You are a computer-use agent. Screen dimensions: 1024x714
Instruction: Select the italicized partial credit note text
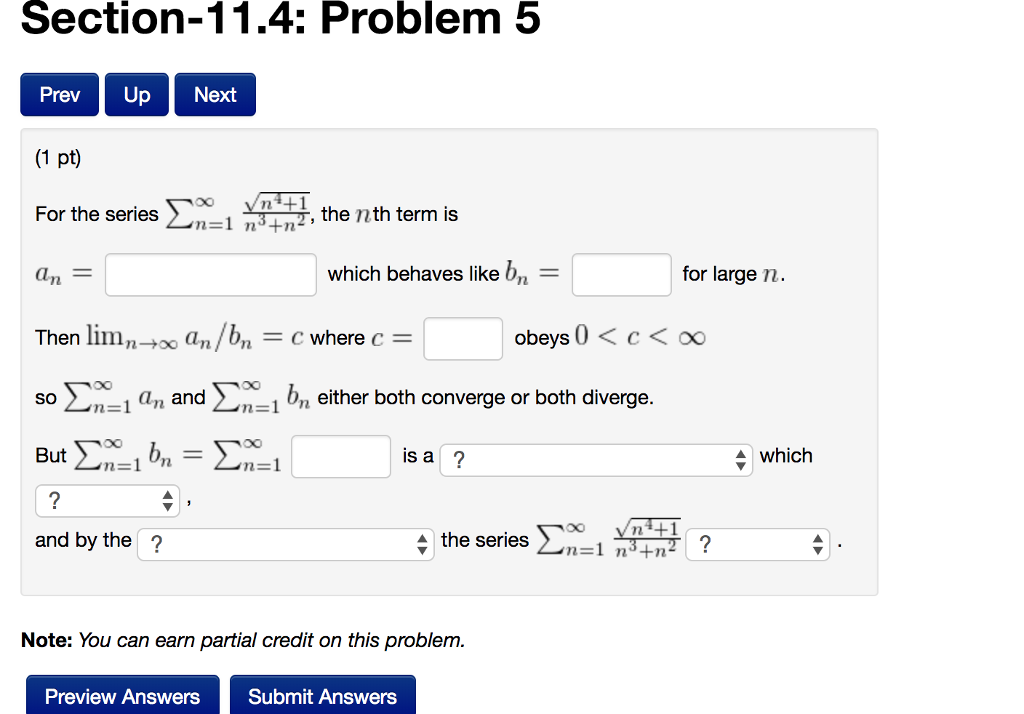[270, 640]
